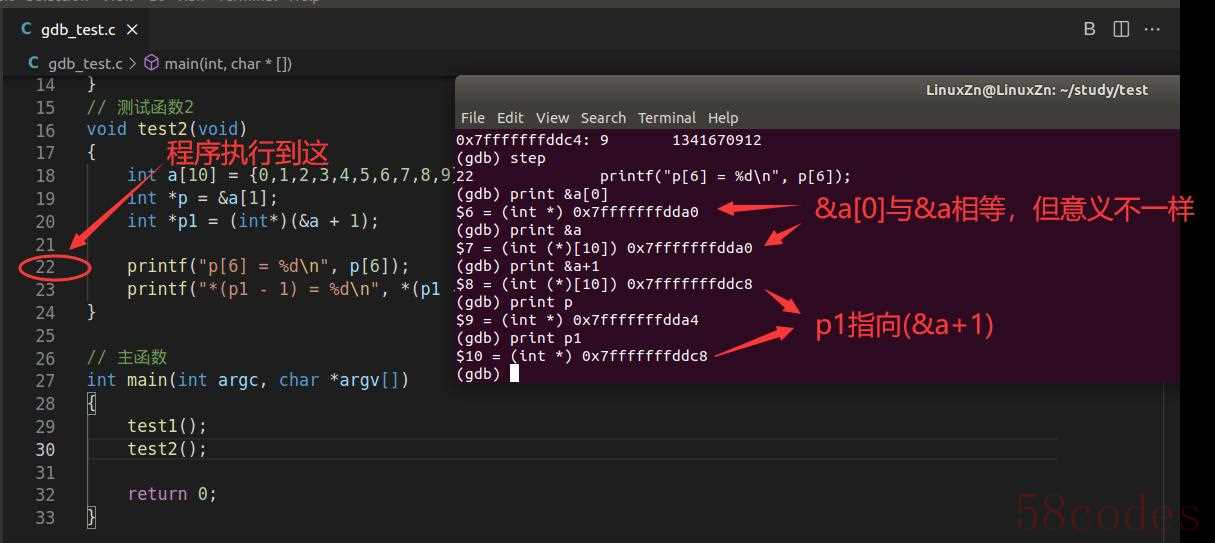This screenshot has height=543, width=1215.
Task: Click the line number 27 in the gutter
Action: pyautogui.click(x=45, y=380)
